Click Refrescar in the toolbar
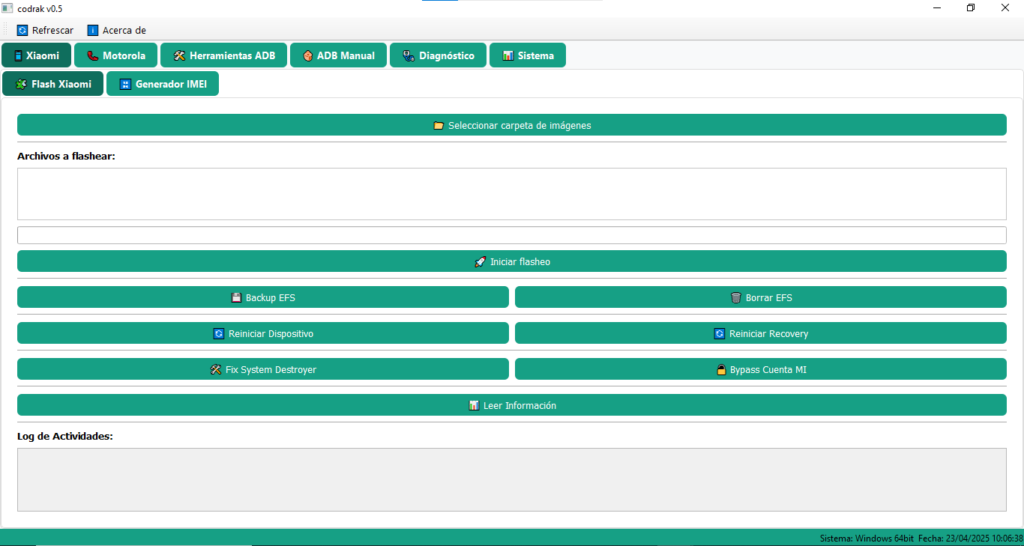 pos(45,30)
